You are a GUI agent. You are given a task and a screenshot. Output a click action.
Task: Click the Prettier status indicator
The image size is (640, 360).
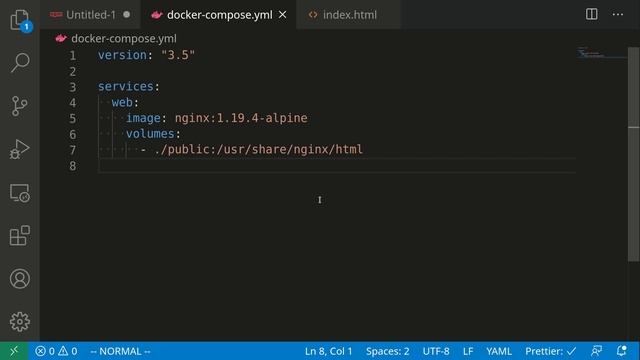551,351
